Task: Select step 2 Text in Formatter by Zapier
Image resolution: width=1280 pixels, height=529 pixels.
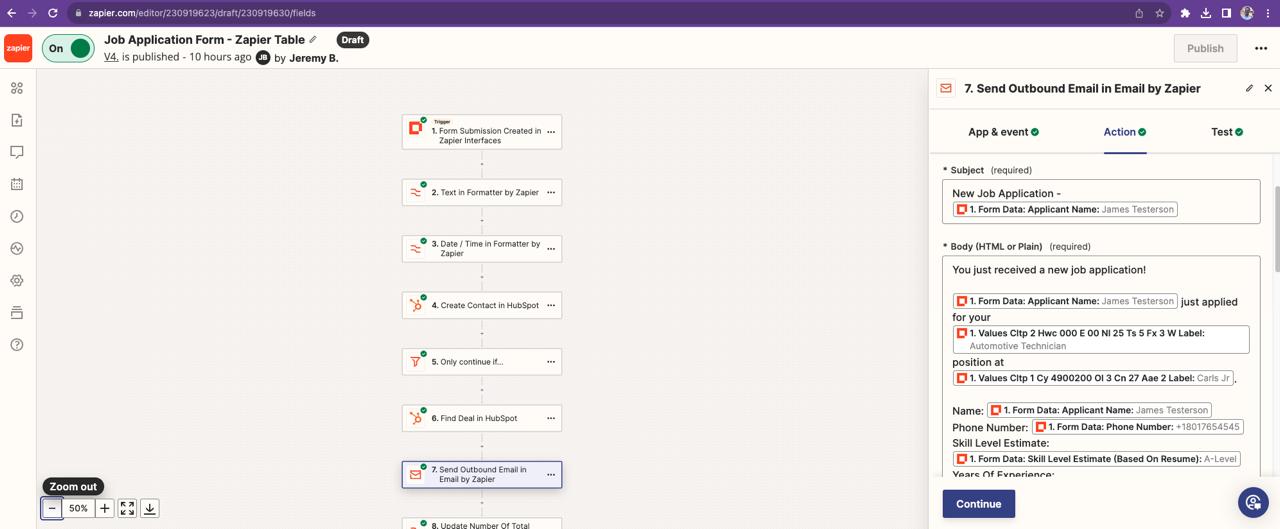Action: [482, 192]
